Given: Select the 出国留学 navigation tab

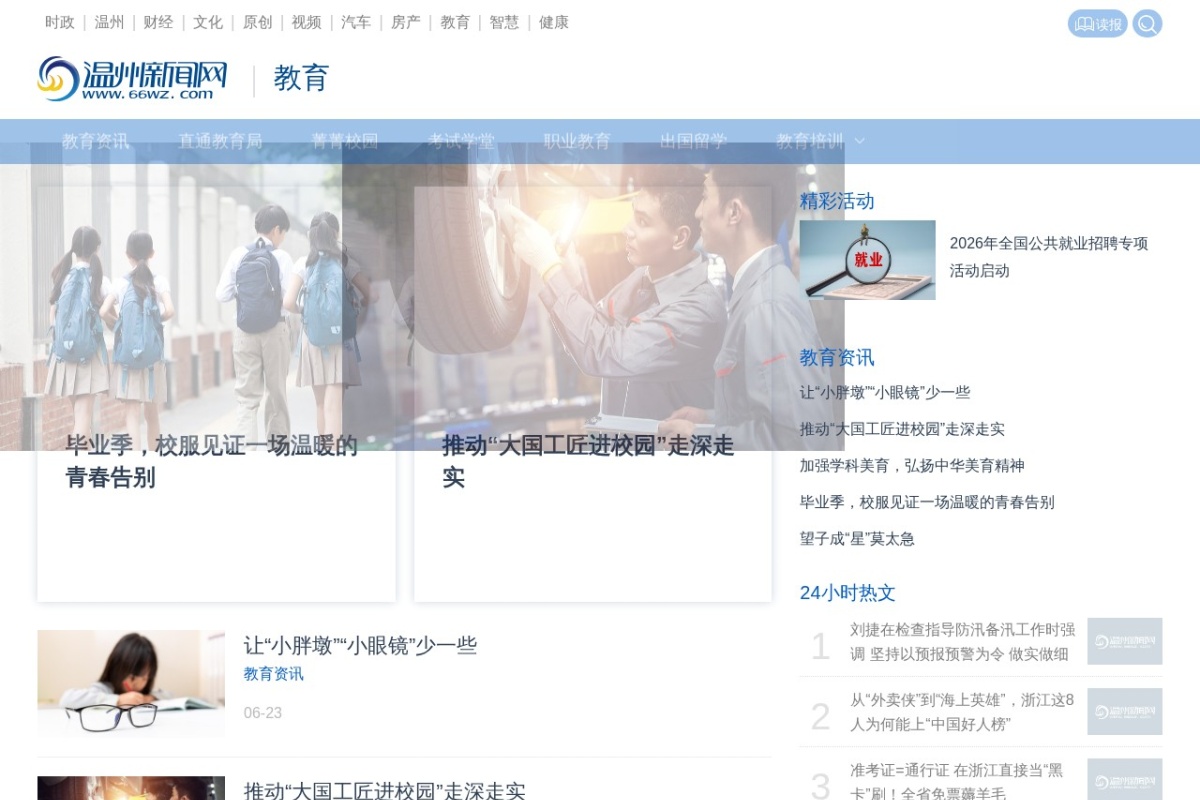Looking at the screenshot, I should pyautogui.click(x=694, y=142).
